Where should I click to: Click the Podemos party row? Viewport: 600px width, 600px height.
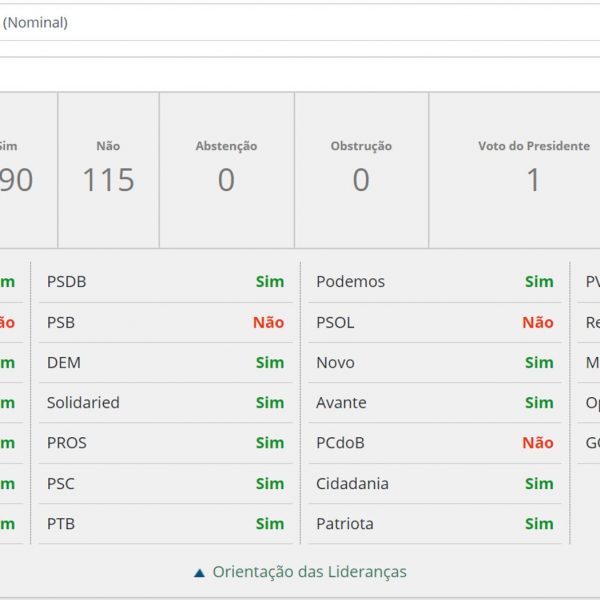(x=434, y=282)
